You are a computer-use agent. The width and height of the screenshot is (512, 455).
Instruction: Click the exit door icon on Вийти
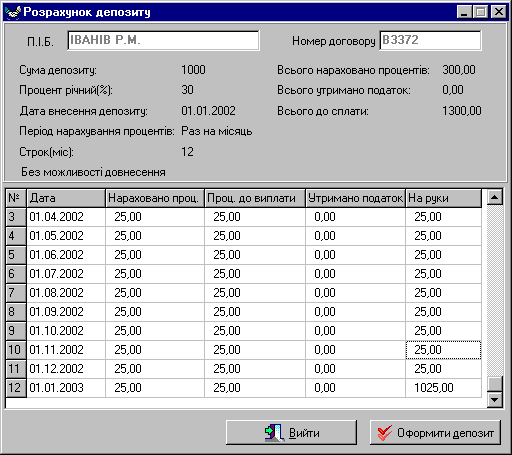tap(274, 433)
